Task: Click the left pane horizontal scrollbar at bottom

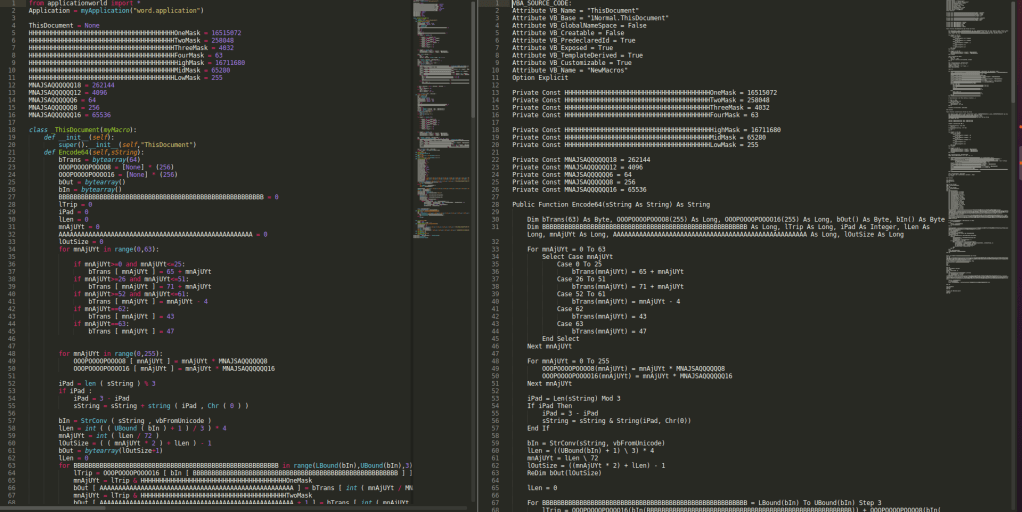Action: (200, 509)
